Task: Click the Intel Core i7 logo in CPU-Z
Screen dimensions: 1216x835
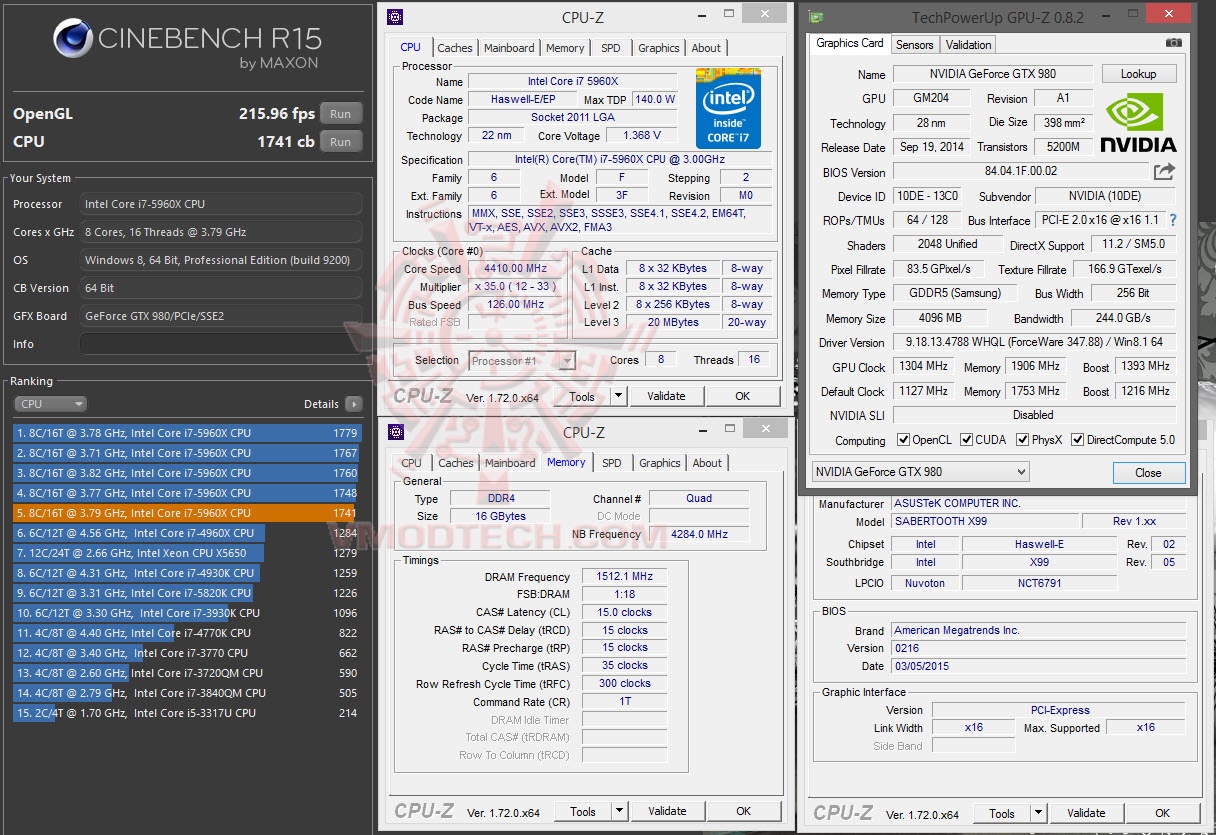Action: pyautogui.click(x=729, y=108)
